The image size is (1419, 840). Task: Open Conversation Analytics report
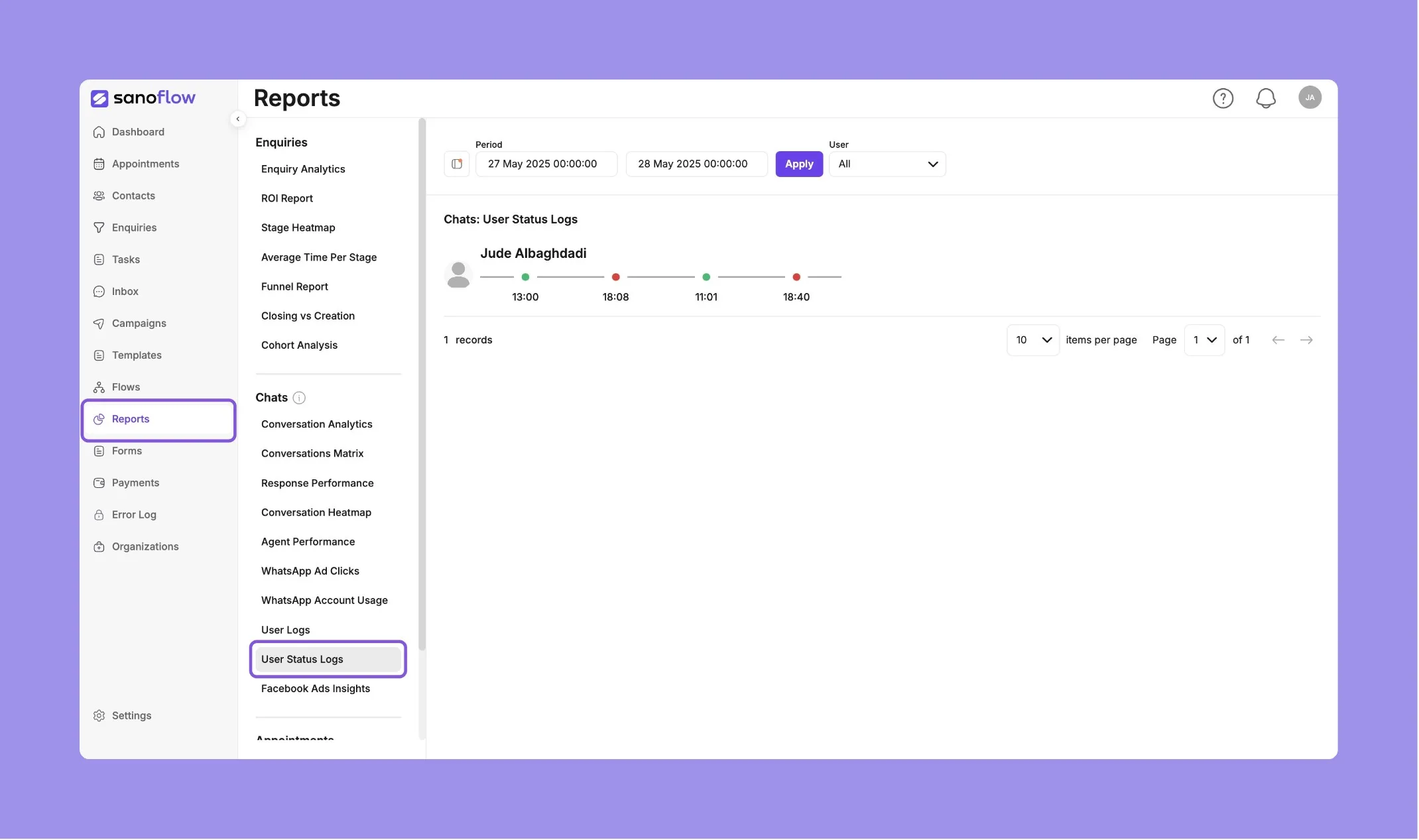[317, 424]
